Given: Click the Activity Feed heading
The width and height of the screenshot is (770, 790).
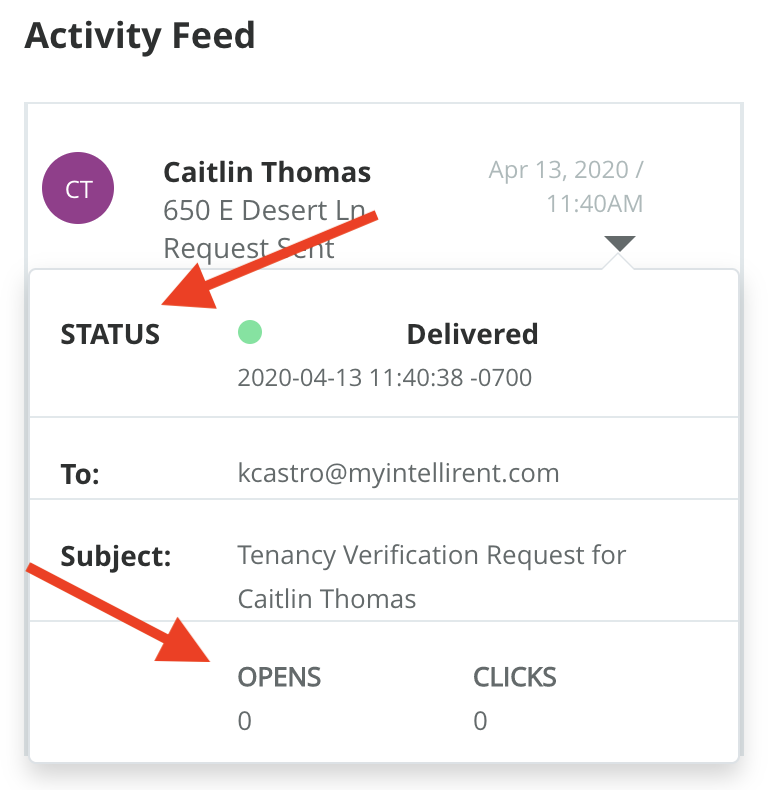Looking at the screenshot, I should [140, 36].
